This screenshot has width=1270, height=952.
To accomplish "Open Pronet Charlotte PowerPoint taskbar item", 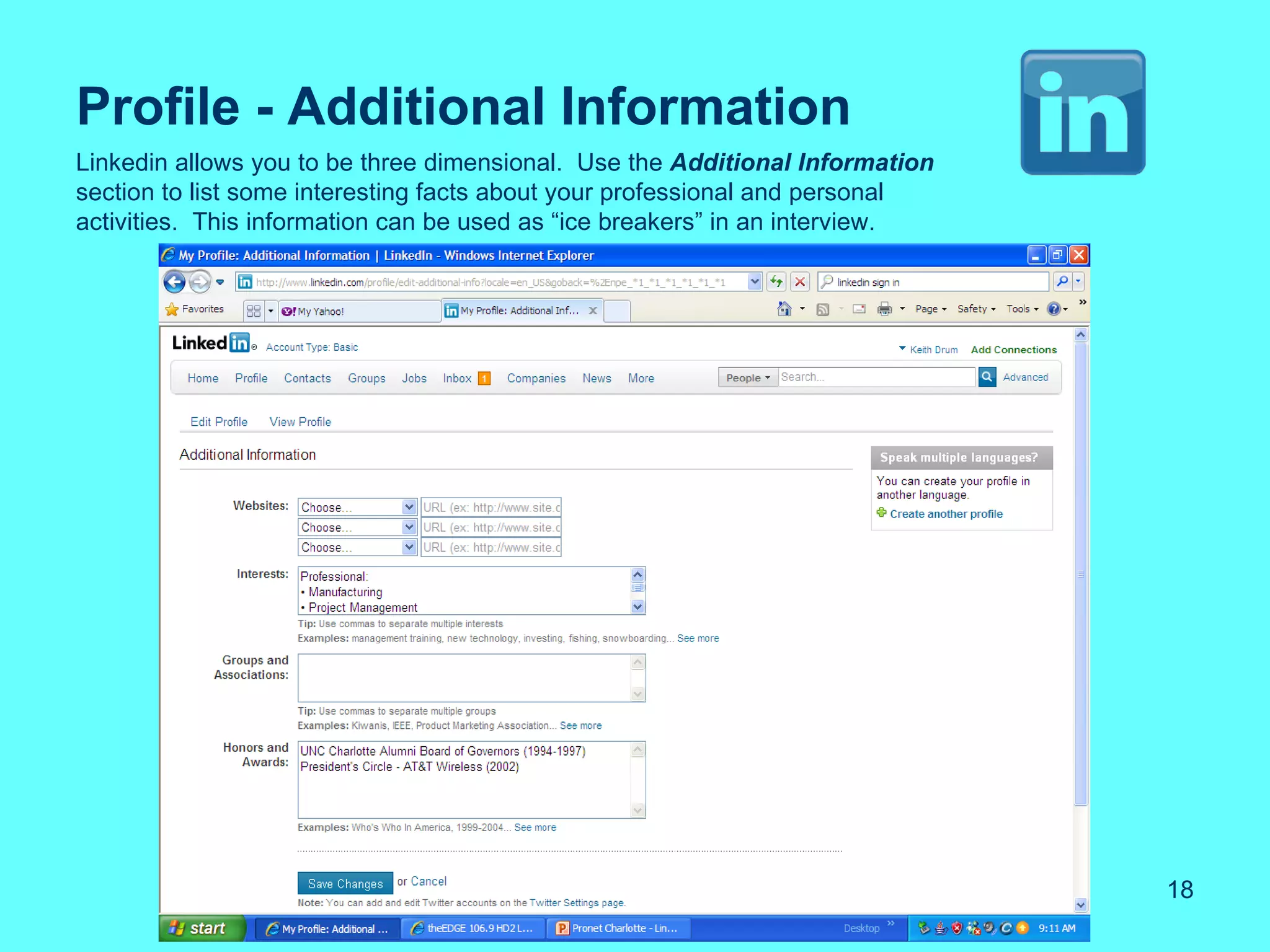I will [618, 928].
